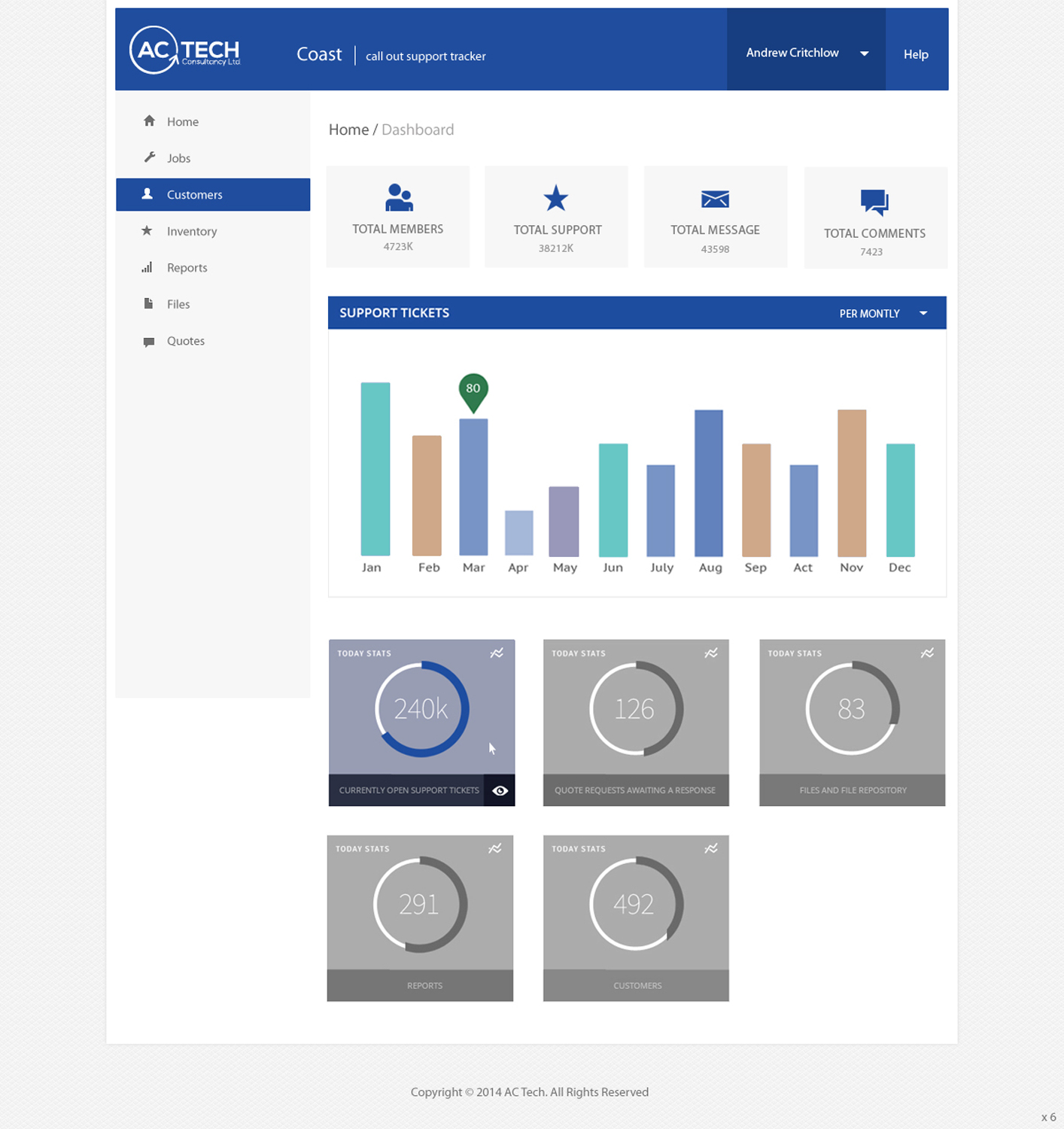Click the Mar bar in chart

pyautogui.click(x=473, y=487)
